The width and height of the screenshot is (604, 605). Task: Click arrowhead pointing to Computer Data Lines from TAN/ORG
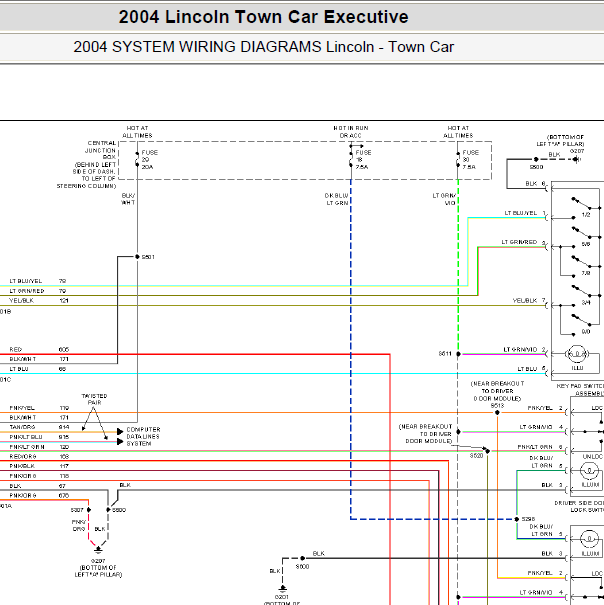click(x=120, y=431)
